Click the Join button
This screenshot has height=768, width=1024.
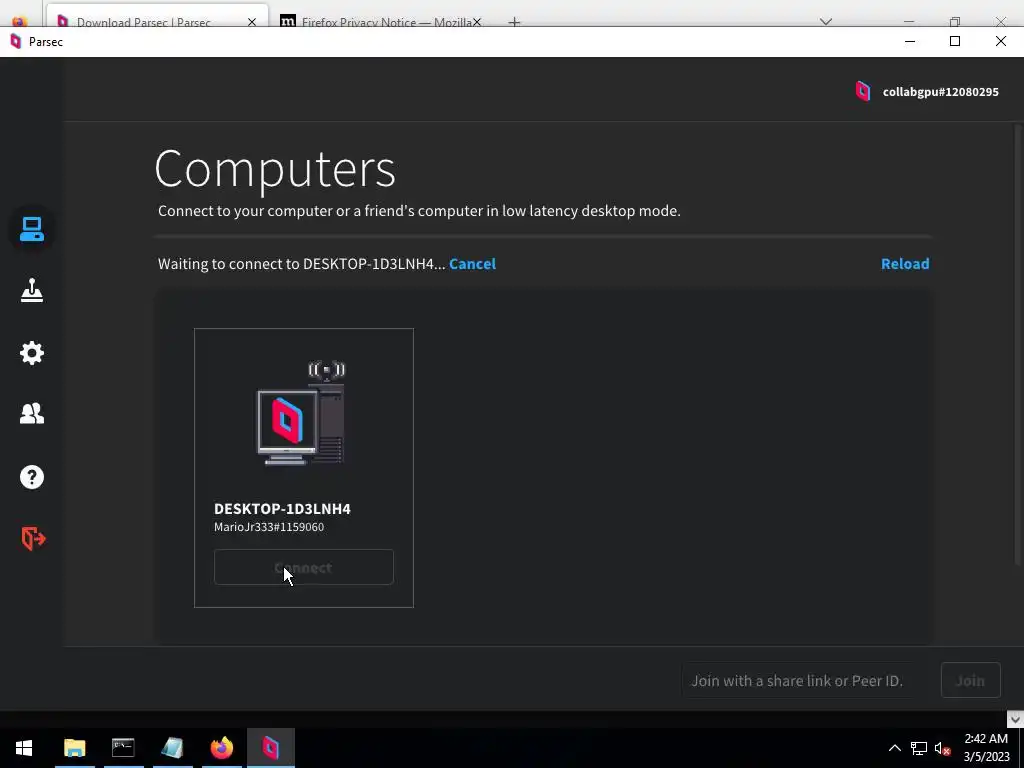[970, 680]
